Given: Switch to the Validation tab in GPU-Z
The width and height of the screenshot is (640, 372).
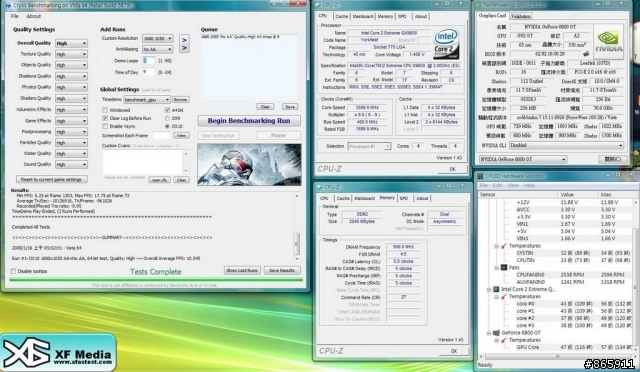Looking at the screenshot, I should (x=520, y=16).
